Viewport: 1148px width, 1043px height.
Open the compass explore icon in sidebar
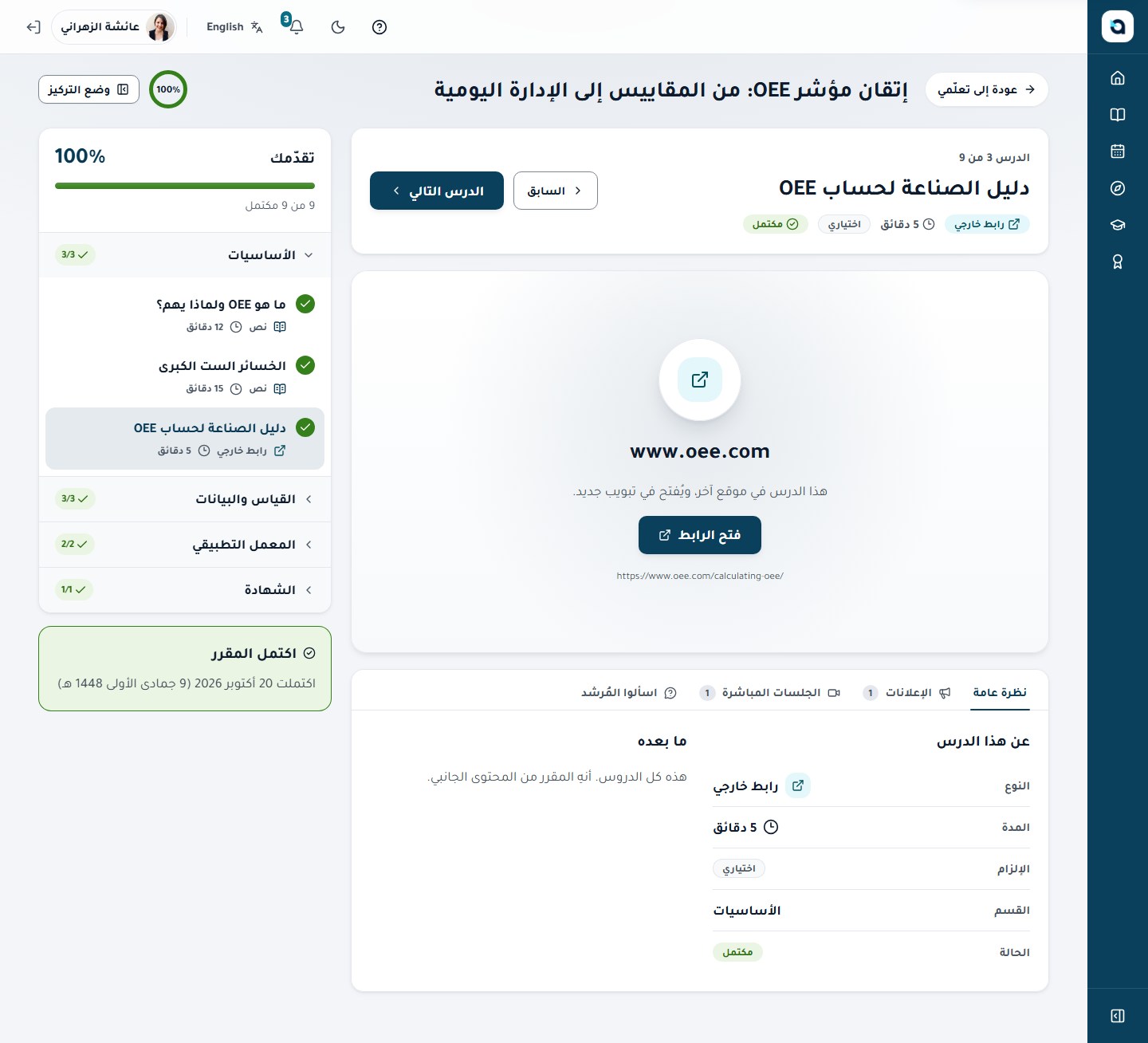(1118, 188)
